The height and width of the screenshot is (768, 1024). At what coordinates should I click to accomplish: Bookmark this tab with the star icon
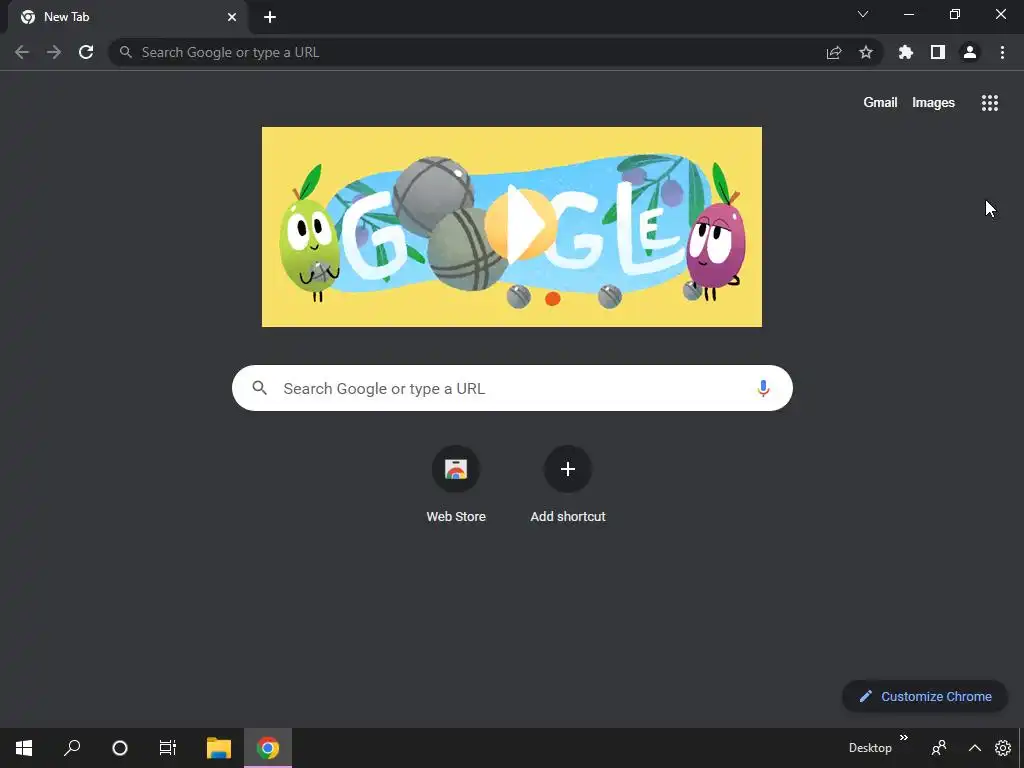coord(866,52)
